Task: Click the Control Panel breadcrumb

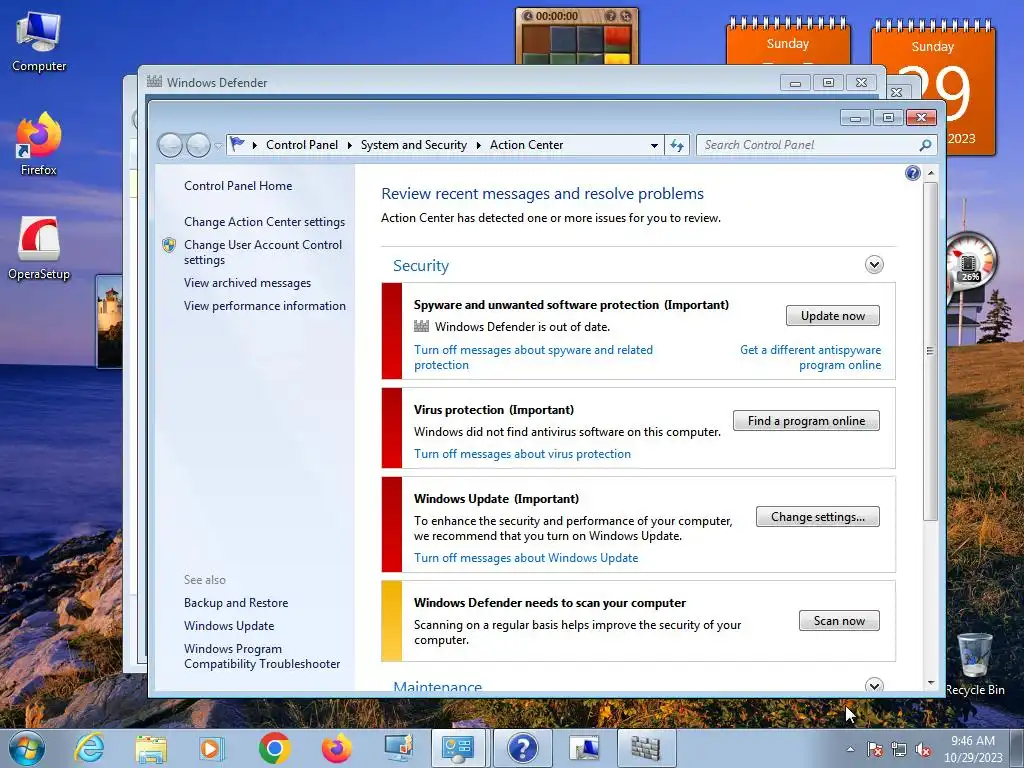Action: tap(302, 145)
